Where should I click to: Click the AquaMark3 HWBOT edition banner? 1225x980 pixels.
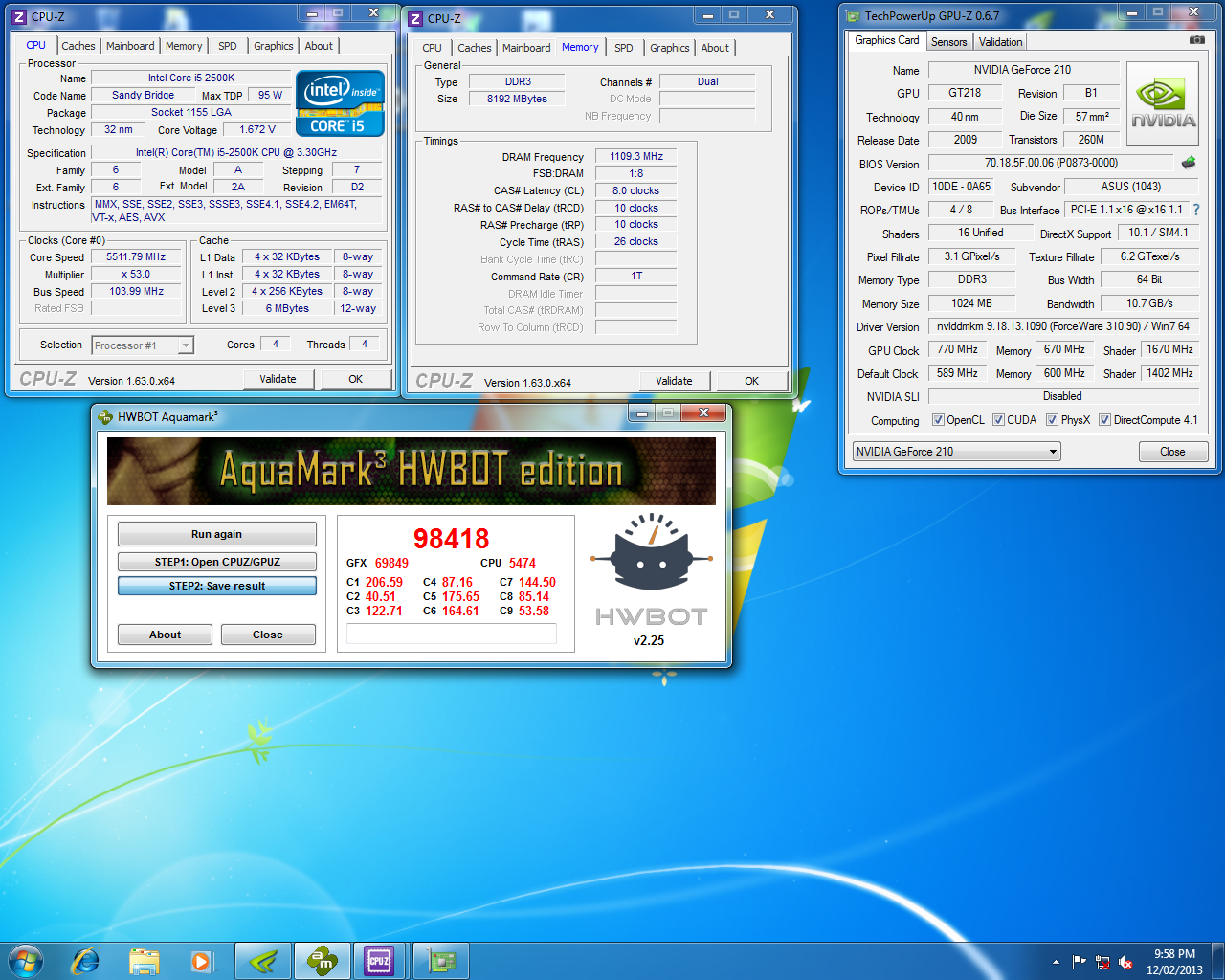pos(412,471)
